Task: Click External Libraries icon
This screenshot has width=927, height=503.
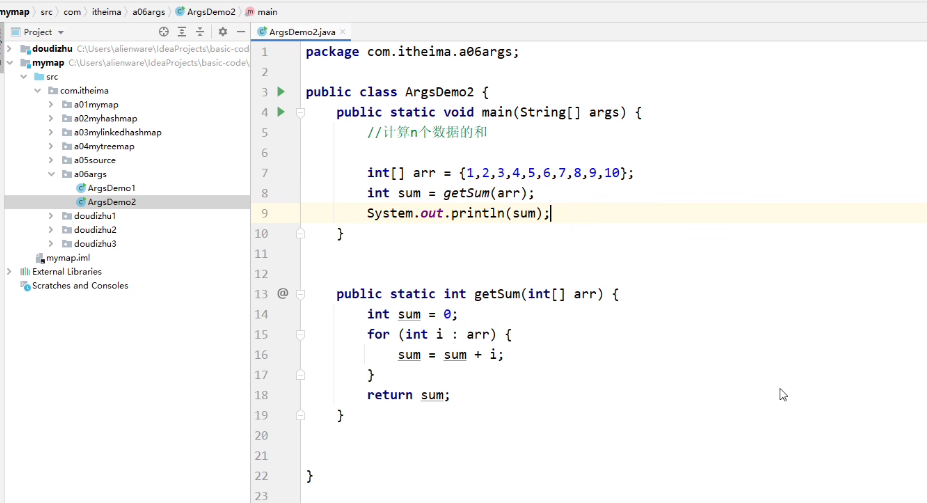Action: (x=25, y=272)
